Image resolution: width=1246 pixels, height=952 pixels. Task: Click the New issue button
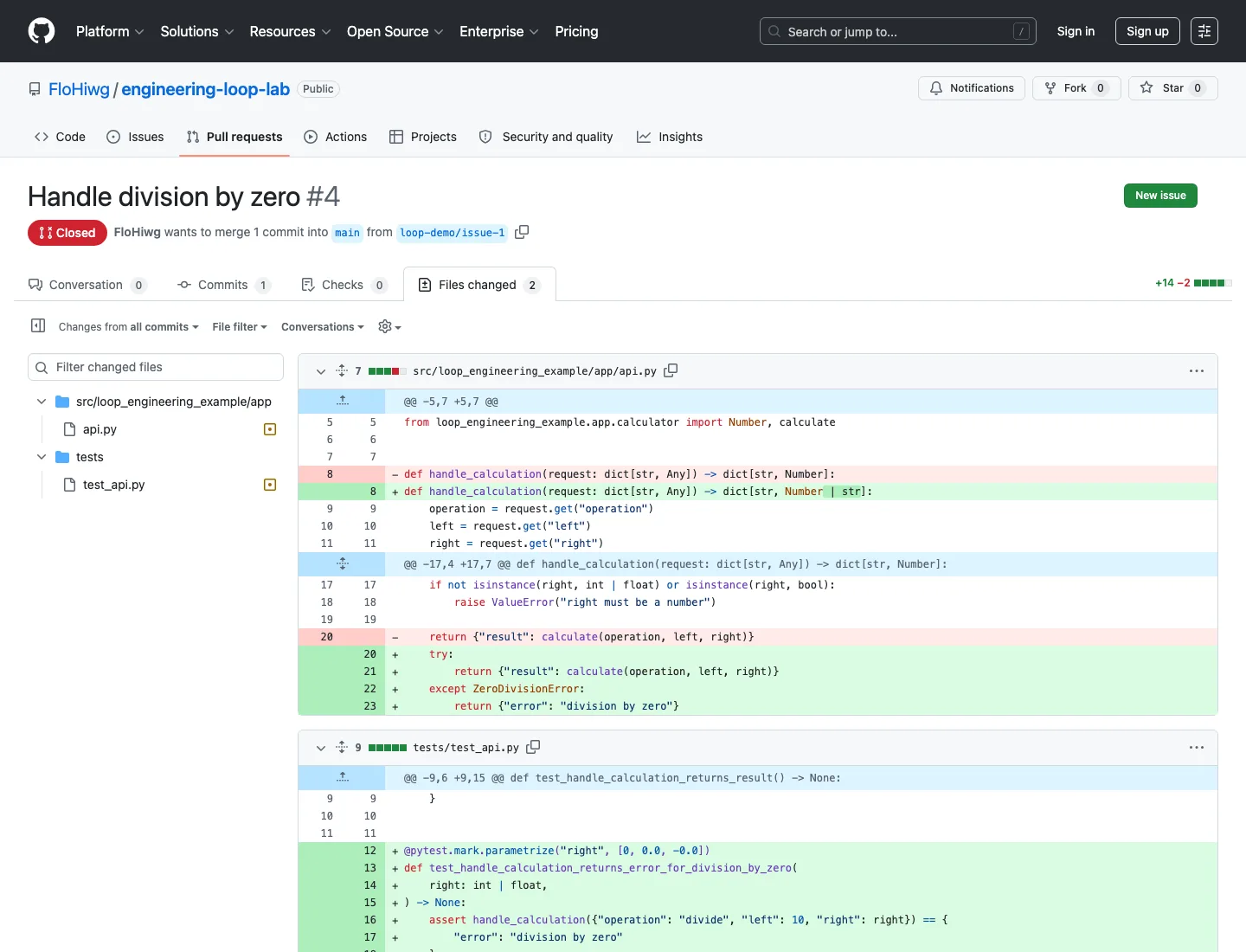click(x=1160, y=196)
